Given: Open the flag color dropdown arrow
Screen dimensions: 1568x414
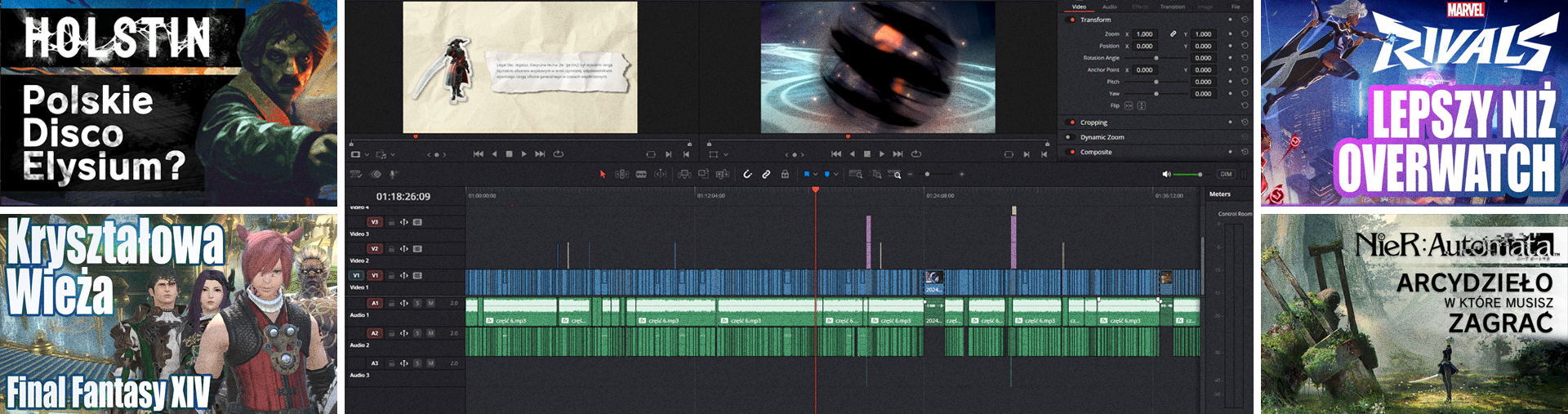Looking at the screenshot, I should pos(815,174).
